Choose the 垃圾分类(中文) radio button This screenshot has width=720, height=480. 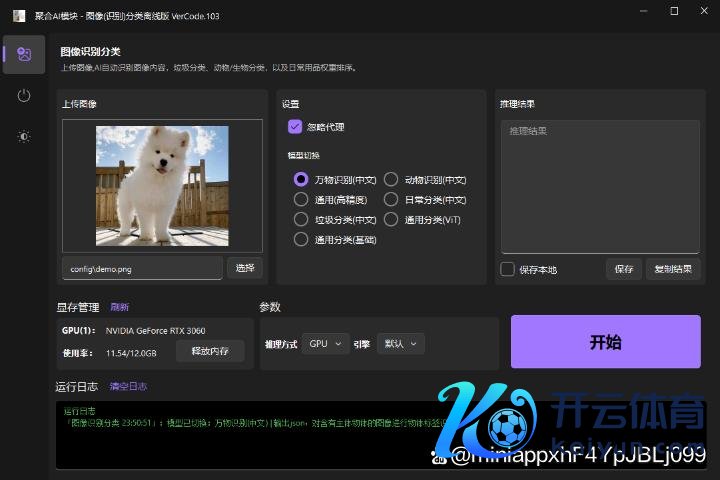pos(301,219)
